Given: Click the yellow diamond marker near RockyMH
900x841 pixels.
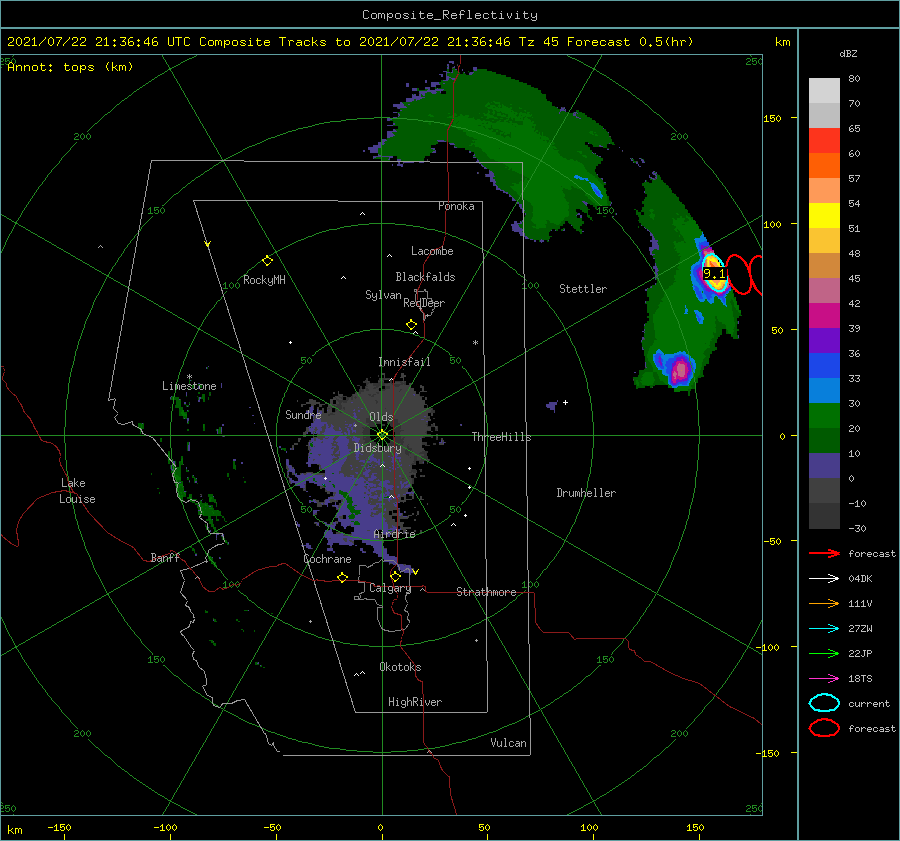Looking at the screenshot, I should (x=267, y=261).
